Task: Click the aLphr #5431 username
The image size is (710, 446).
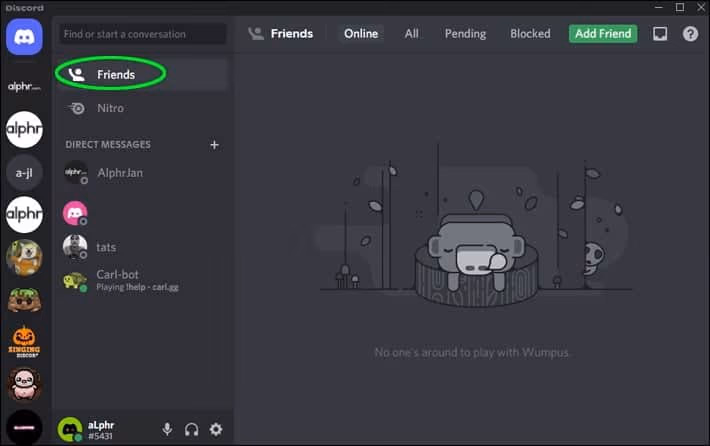Action: coord(101,430)
